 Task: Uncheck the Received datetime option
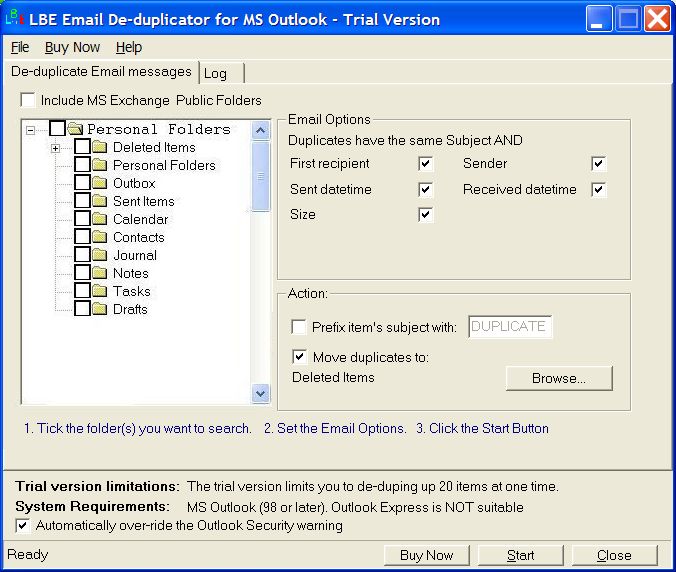coord(598,190)
